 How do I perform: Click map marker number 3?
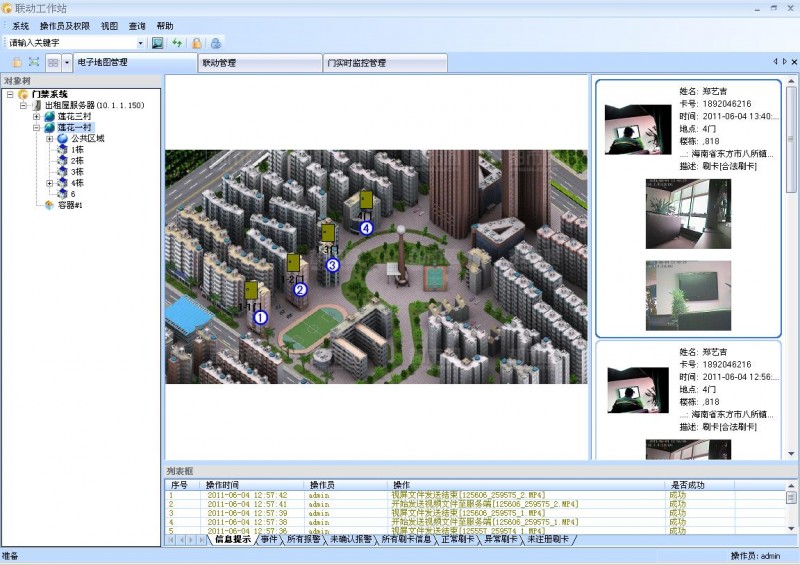pos(332,265)
